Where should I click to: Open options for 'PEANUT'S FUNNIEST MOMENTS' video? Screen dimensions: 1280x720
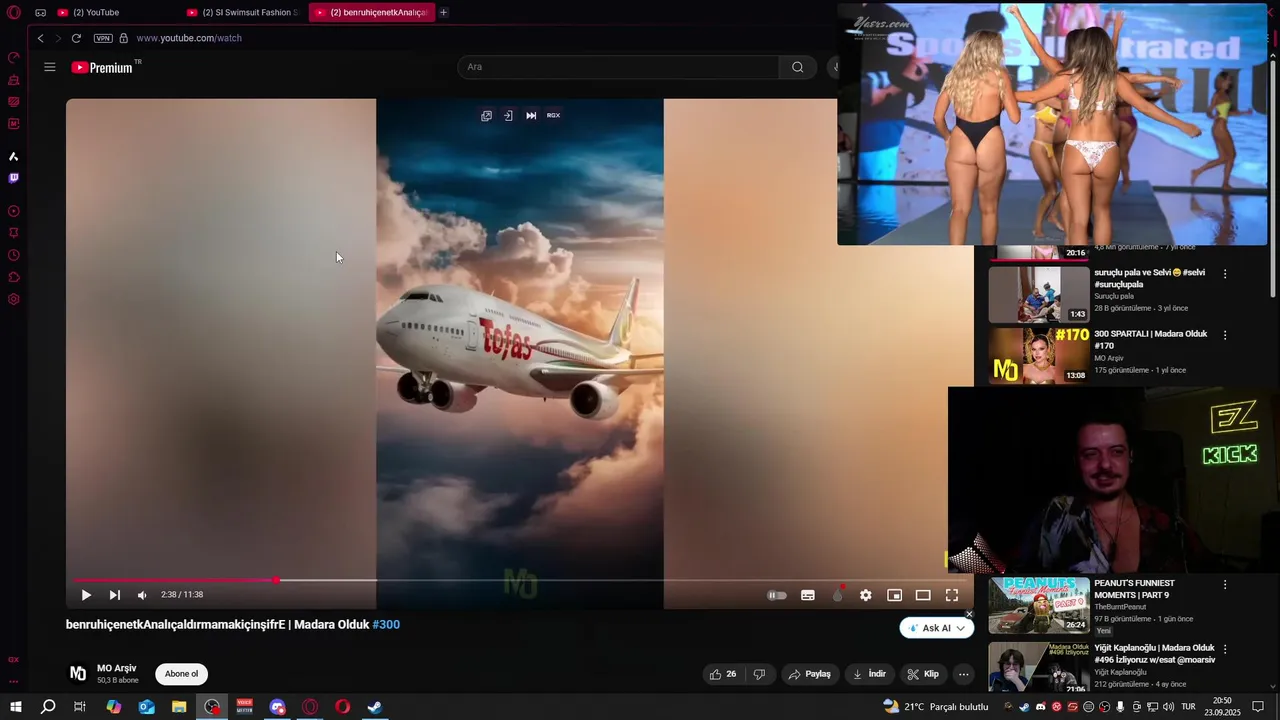(x=1225, y=584)
